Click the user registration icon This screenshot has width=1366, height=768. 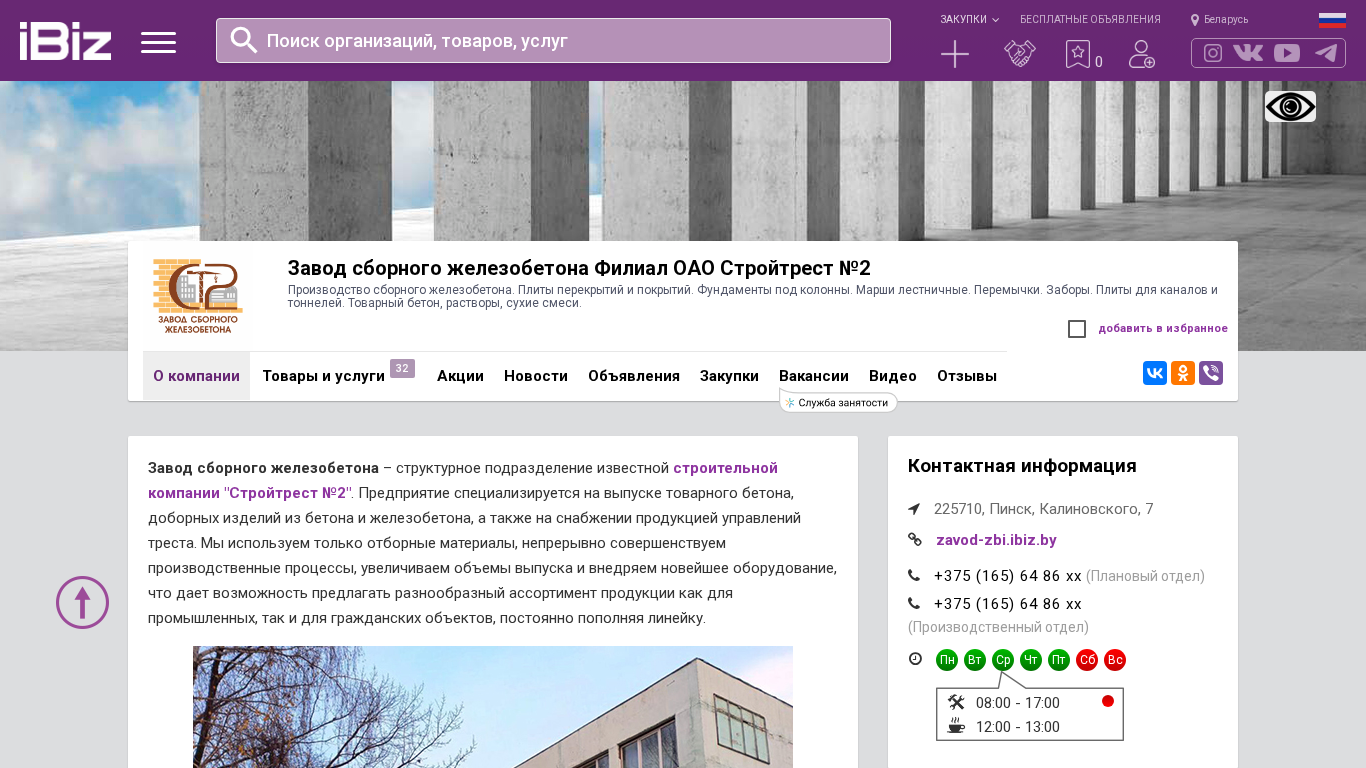point(1142,54)
